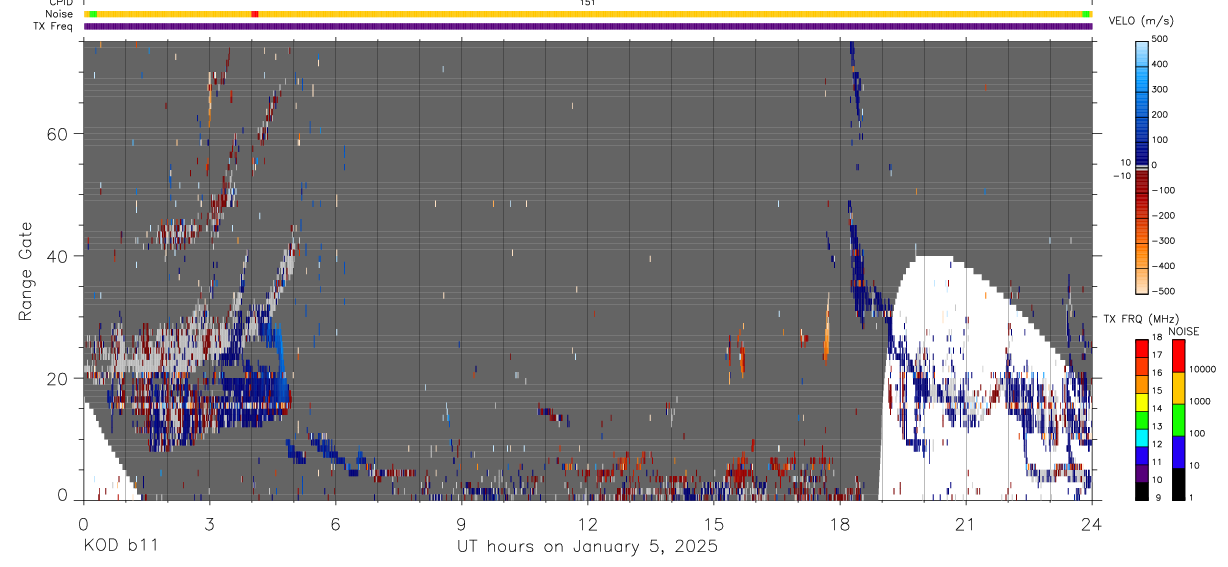Click the x-axis tick label '12'
The width and height of the screenshot is (1228, 567).
tap(587, 523)
